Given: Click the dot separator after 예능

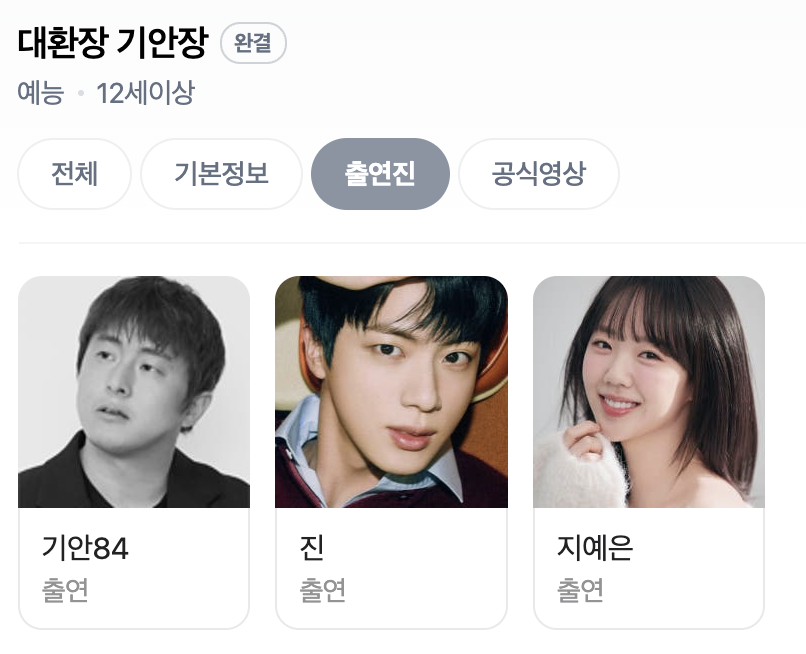Looking at the screenshot, I should [80, 94].
